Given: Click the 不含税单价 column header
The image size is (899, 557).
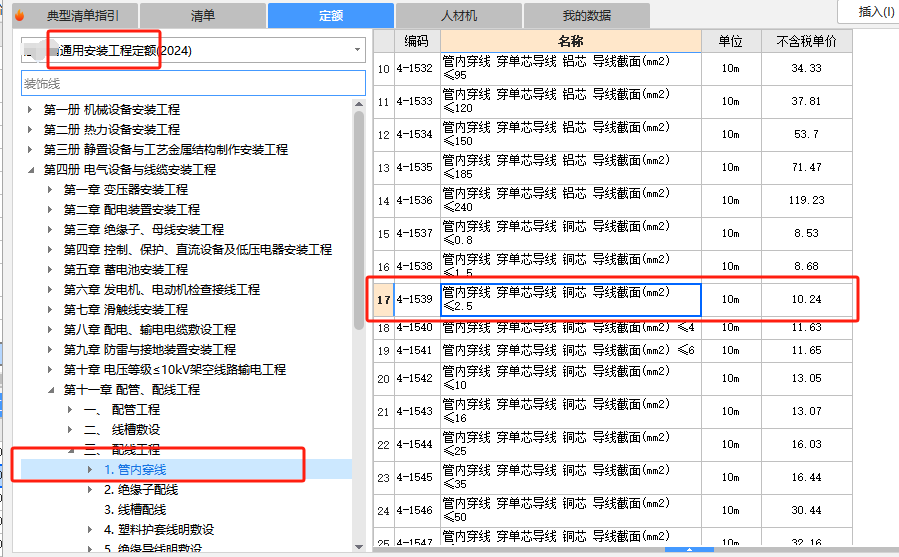Looking at the screenshot, I should [806, 41].
